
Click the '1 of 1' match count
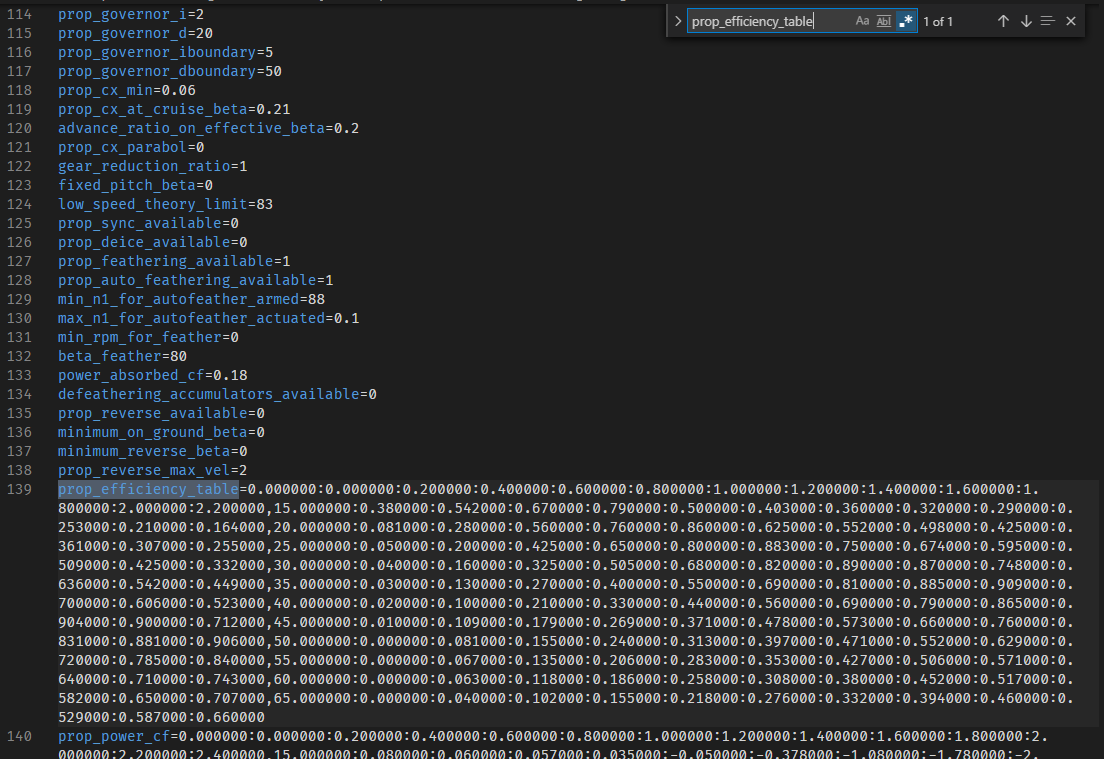click(x=938, y=22)
